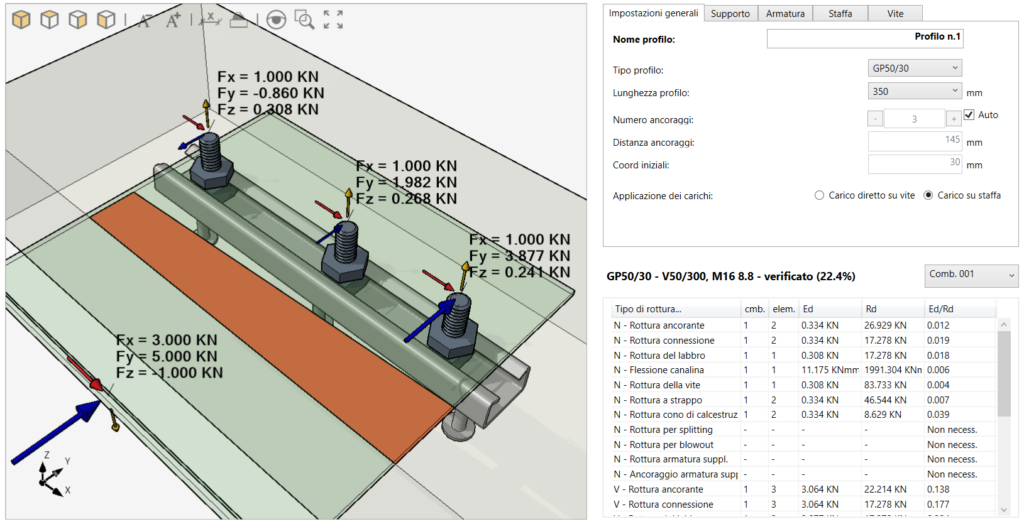This screenshot has height=524, width=1024.
Task: Decrease anchor count with minus button
Action: coord(875,119)
